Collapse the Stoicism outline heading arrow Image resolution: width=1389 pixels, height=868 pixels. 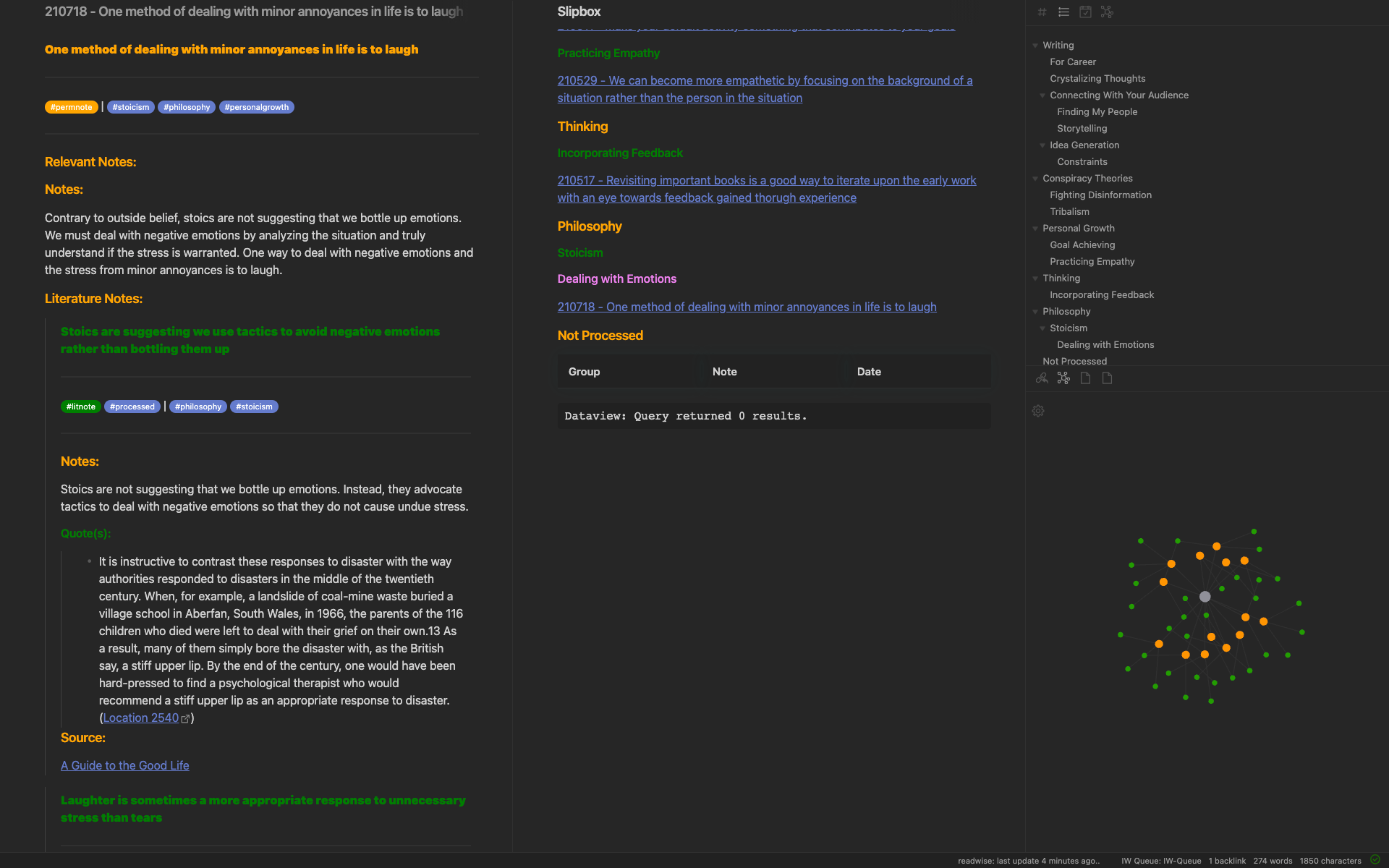1042,328
